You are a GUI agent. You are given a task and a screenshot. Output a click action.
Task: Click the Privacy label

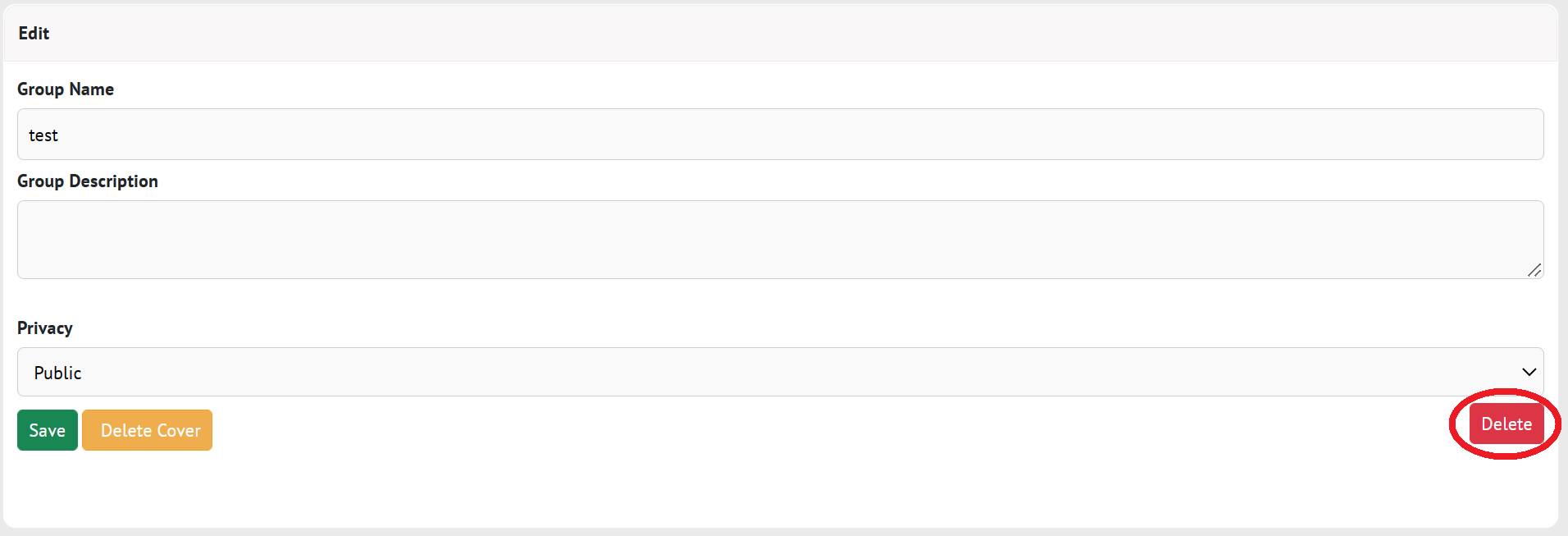[45, 328]
